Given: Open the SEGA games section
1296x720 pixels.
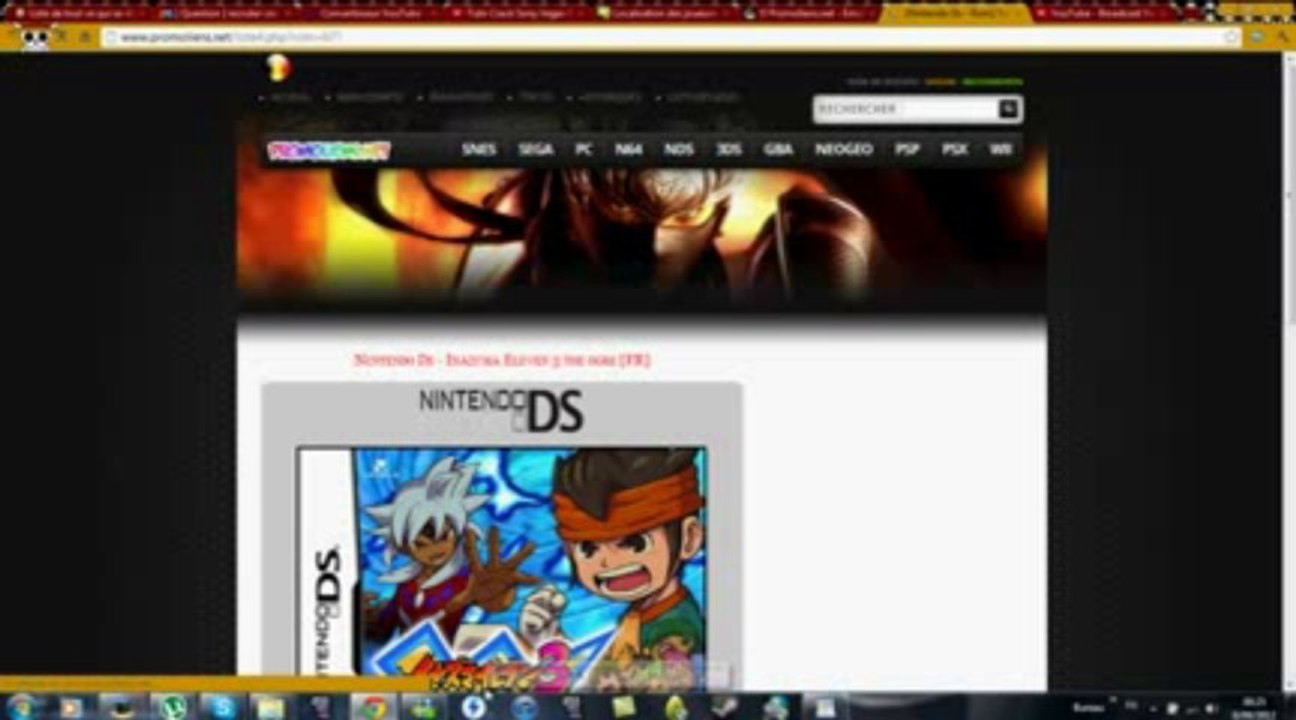Looking at the screenshot, I should (536, 149).
